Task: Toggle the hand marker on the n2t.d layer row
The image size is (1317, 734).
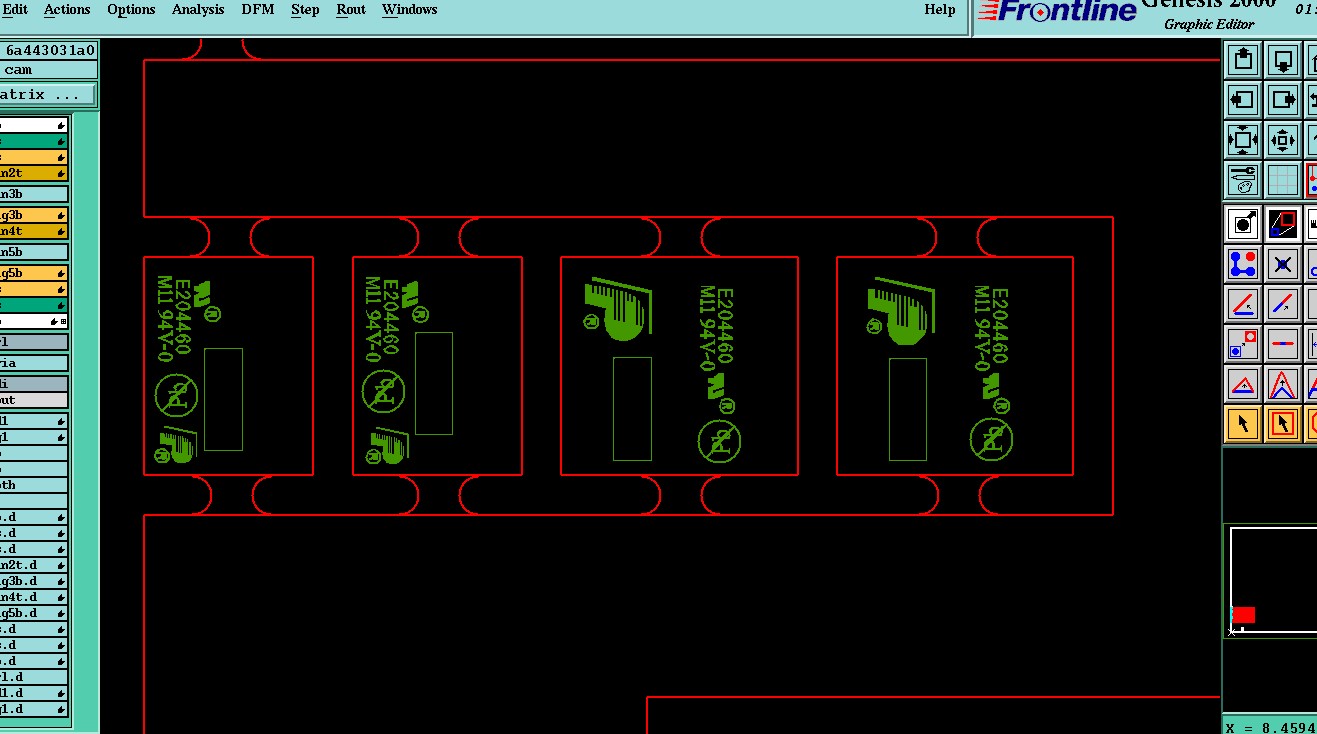Action: [x=62, y=565]
